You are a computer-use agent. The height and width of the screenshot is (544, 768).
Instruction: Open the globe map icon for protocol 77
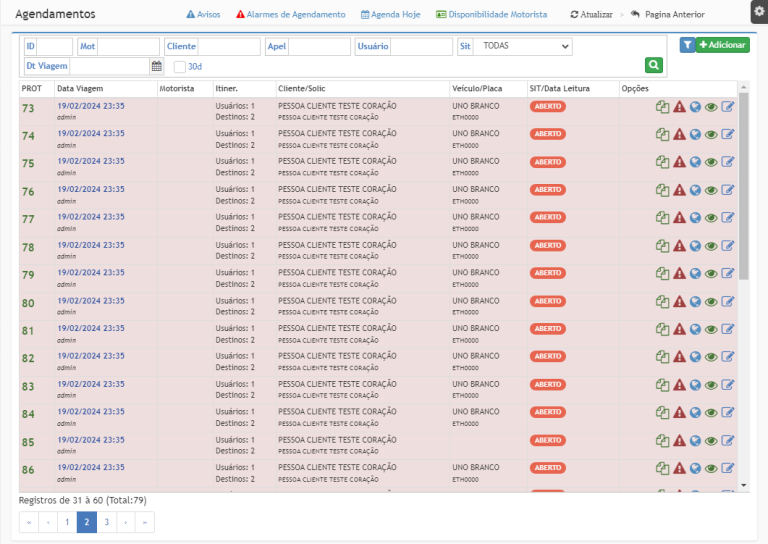coord(695,218)
